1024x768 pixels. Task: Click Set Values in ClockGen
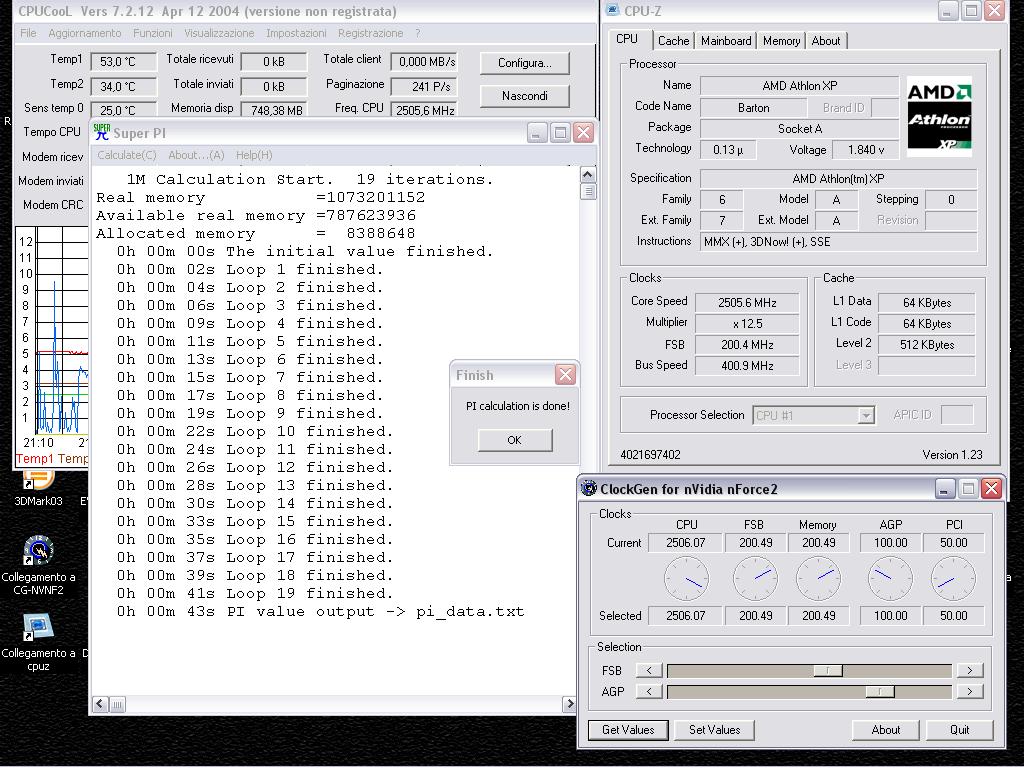tap(714, 729)
